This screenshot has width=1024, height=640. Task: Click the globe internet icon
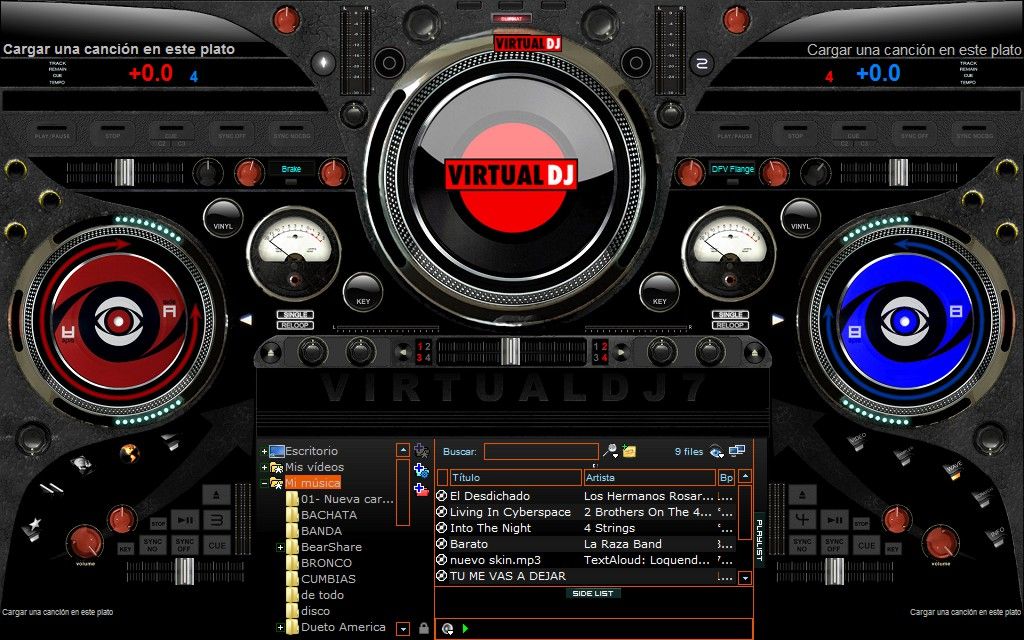[x=130, y=453]
